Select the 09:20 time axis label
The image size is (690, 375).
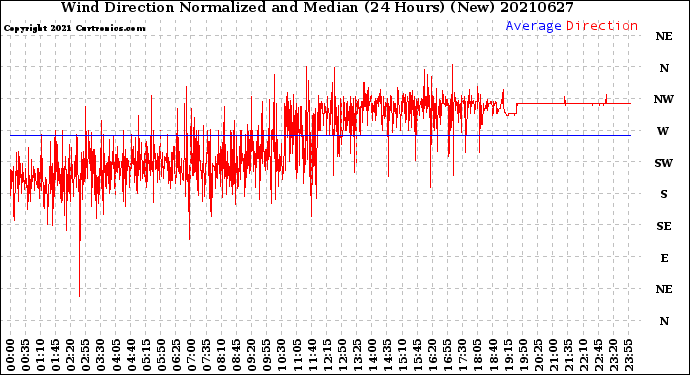coord(252,355)
